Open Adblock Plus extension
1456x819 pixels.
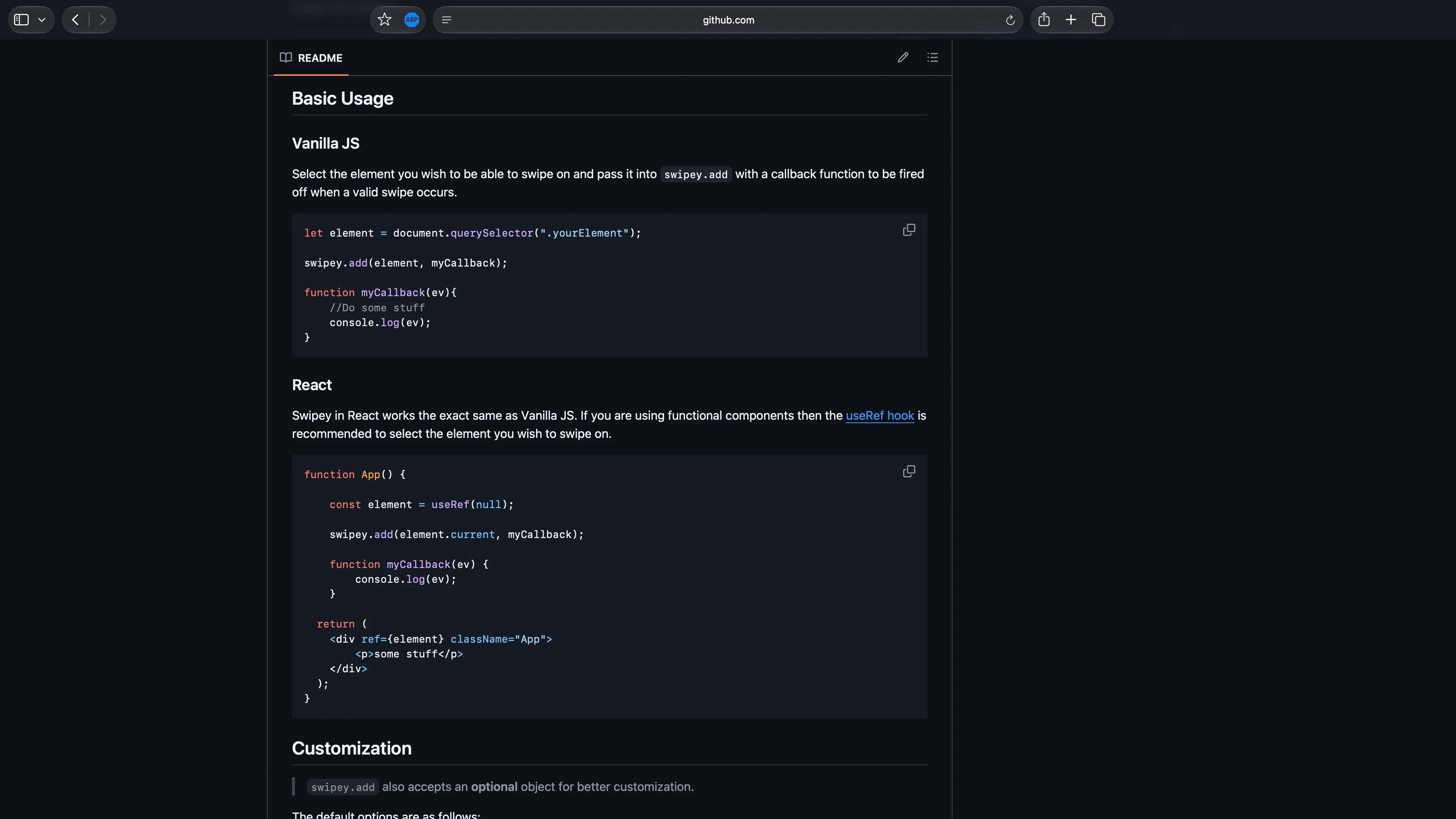(411, 20)
